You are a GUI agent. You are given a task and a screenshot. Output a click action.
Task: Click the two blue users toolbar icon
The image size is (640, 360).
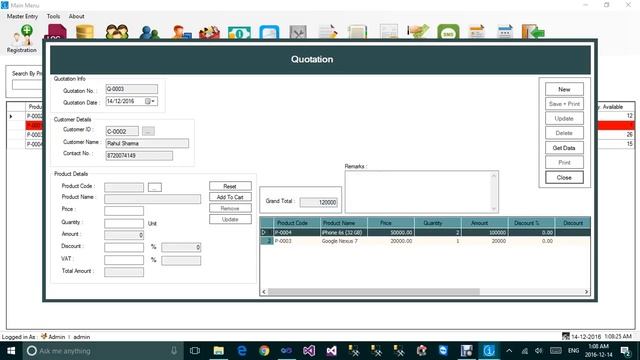click(149, 32)
